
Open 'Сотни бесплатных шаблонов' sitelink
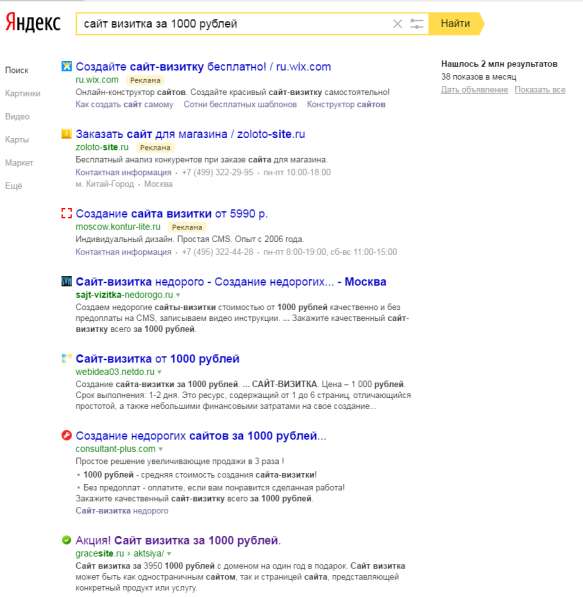point(240,104)
